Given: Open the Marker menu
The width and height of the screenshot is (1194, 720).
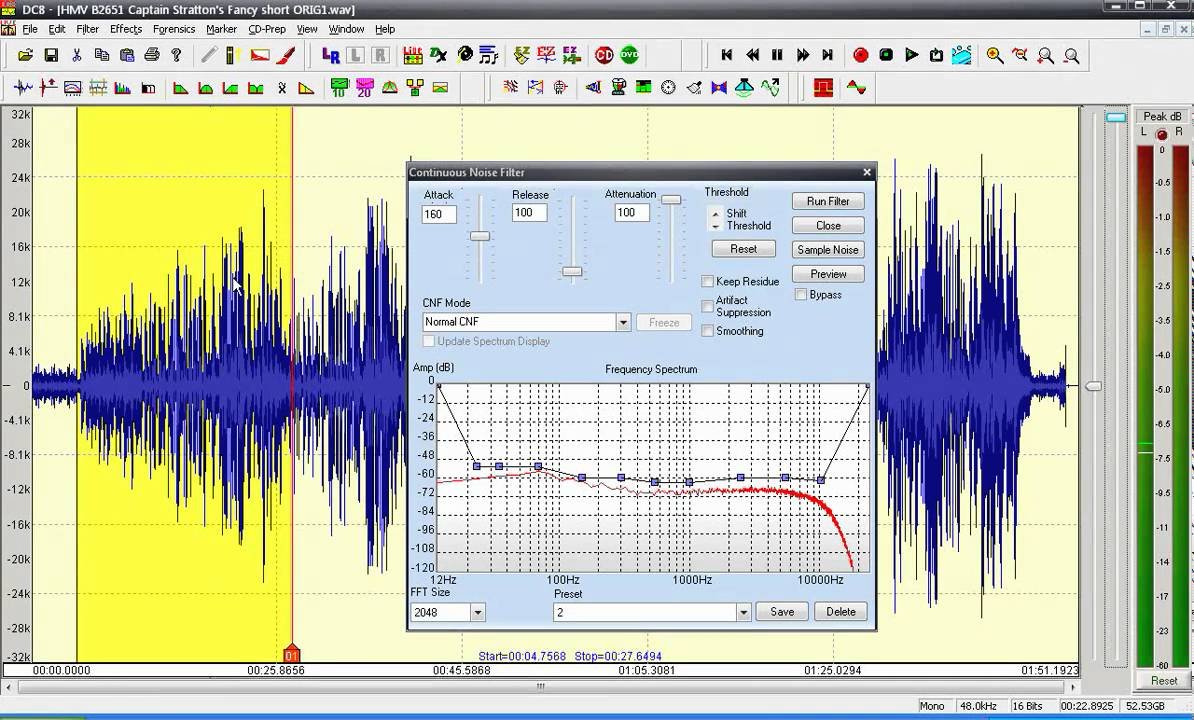Looking at the screenshot, I should 221,29.
